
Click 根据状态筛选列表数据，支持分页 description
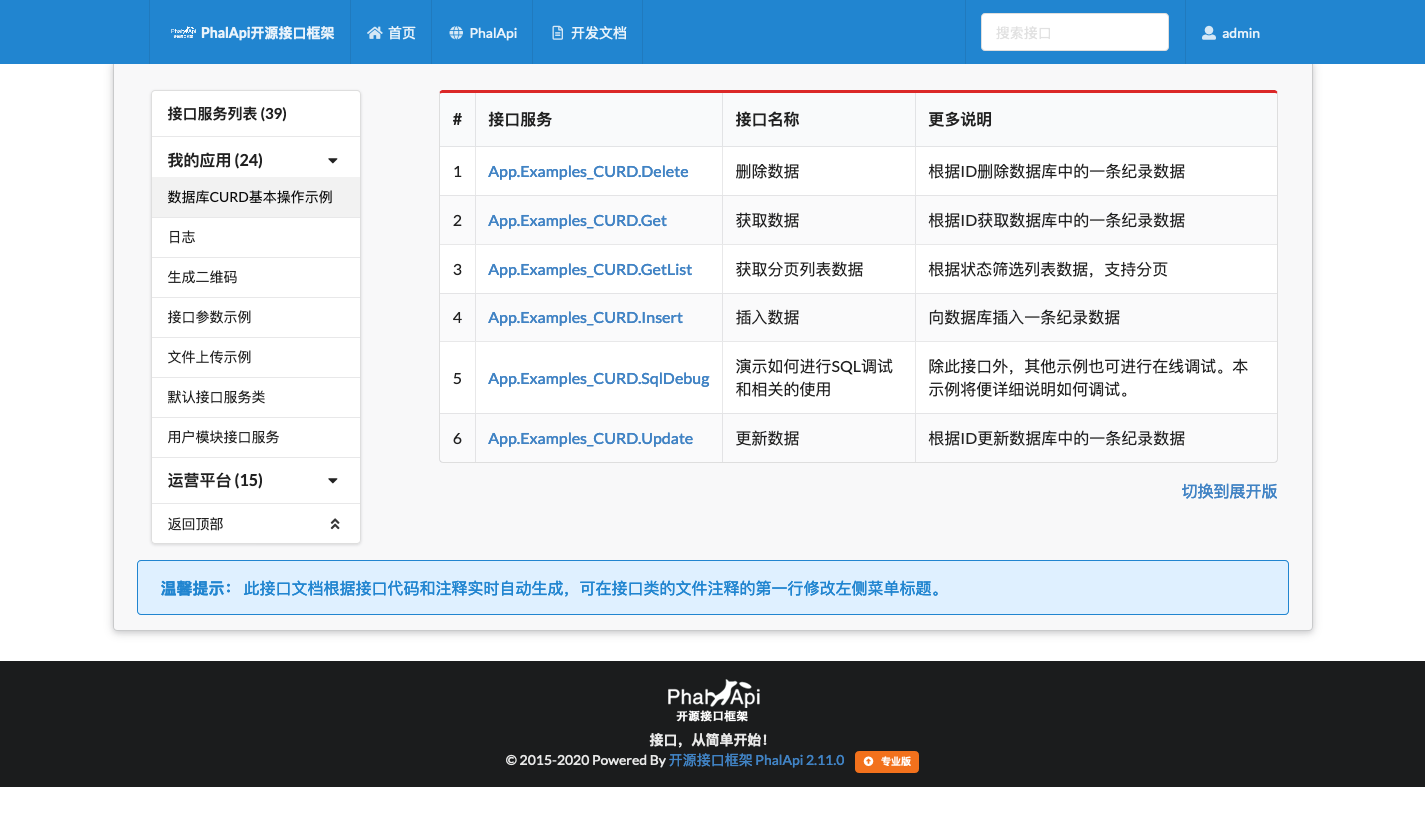(x=1048, y=269)
